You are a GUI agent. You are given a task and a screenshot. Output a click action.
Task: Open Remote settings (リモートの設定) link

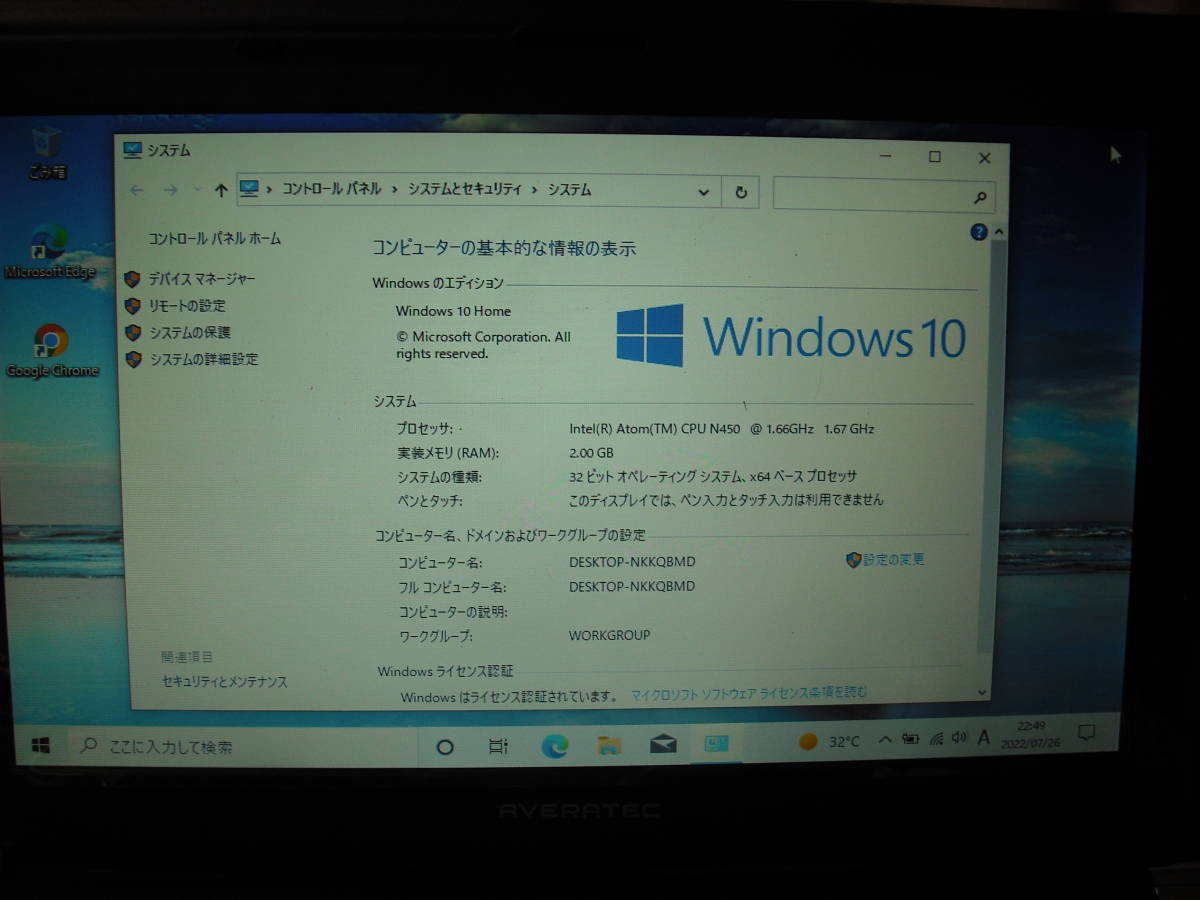187,306
